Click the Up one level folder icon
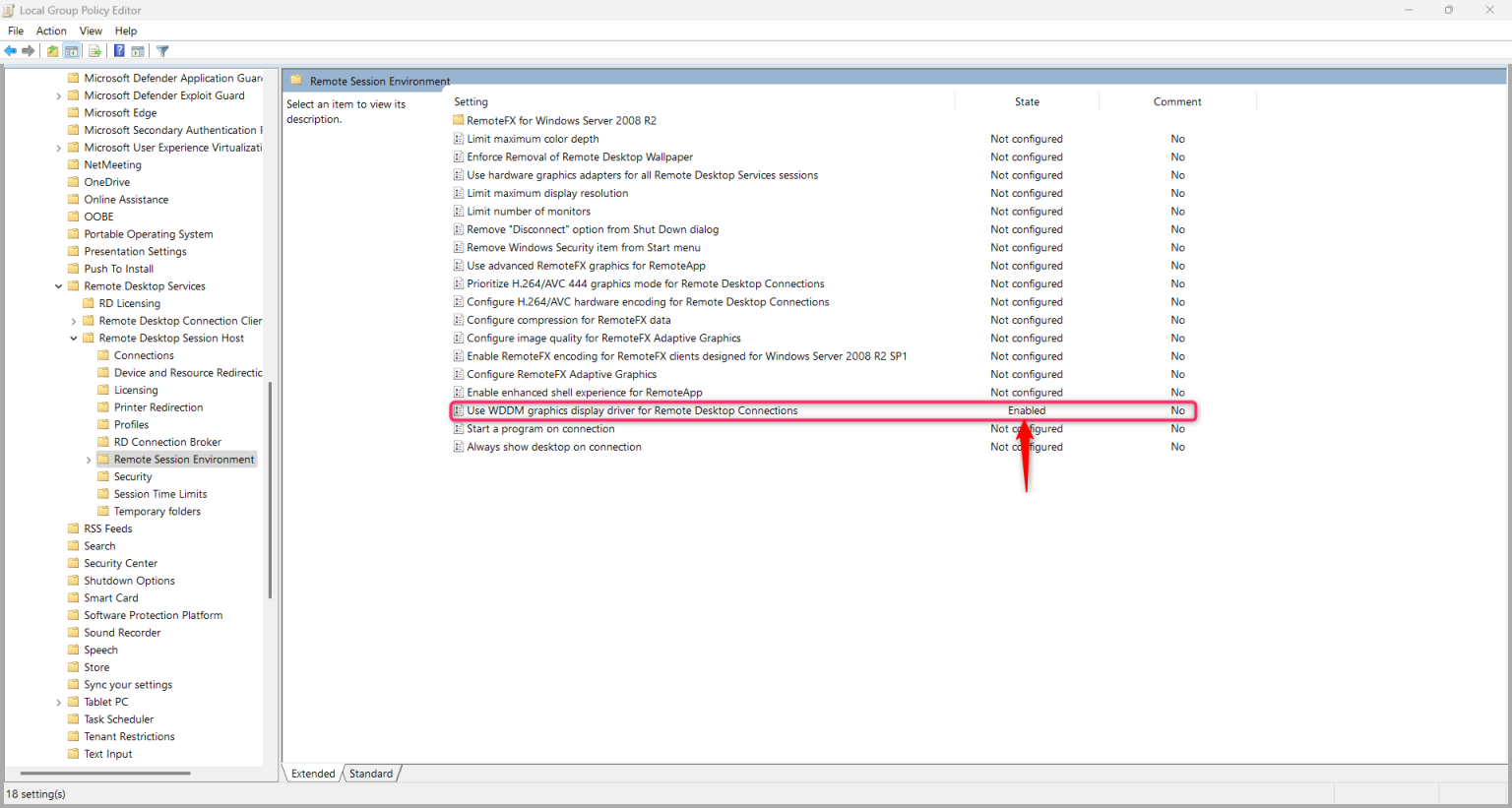The image size is (1512, 808). (52, 50)
